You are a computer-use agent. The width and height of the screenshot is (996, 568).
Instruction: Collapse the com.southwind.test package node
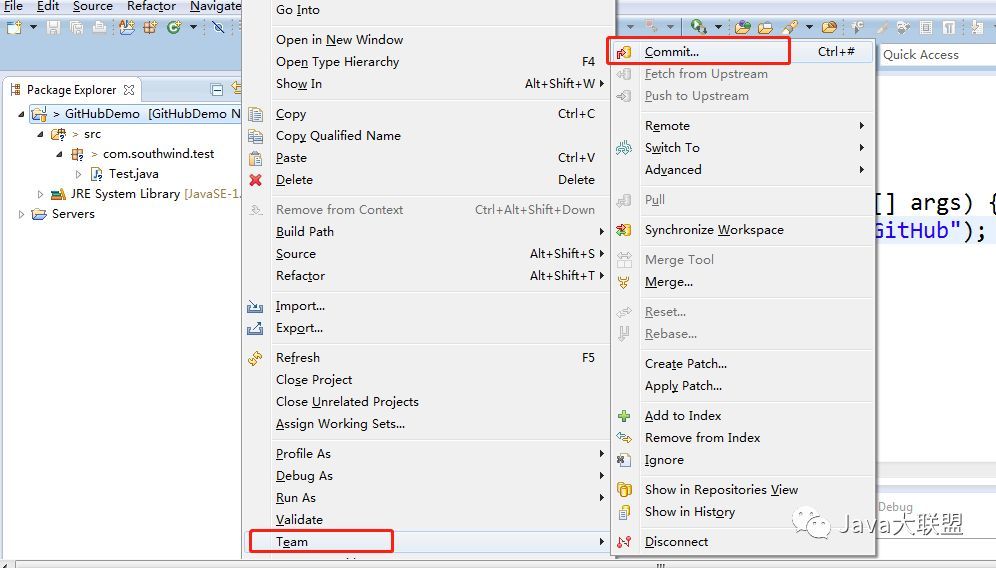[59, 154]
